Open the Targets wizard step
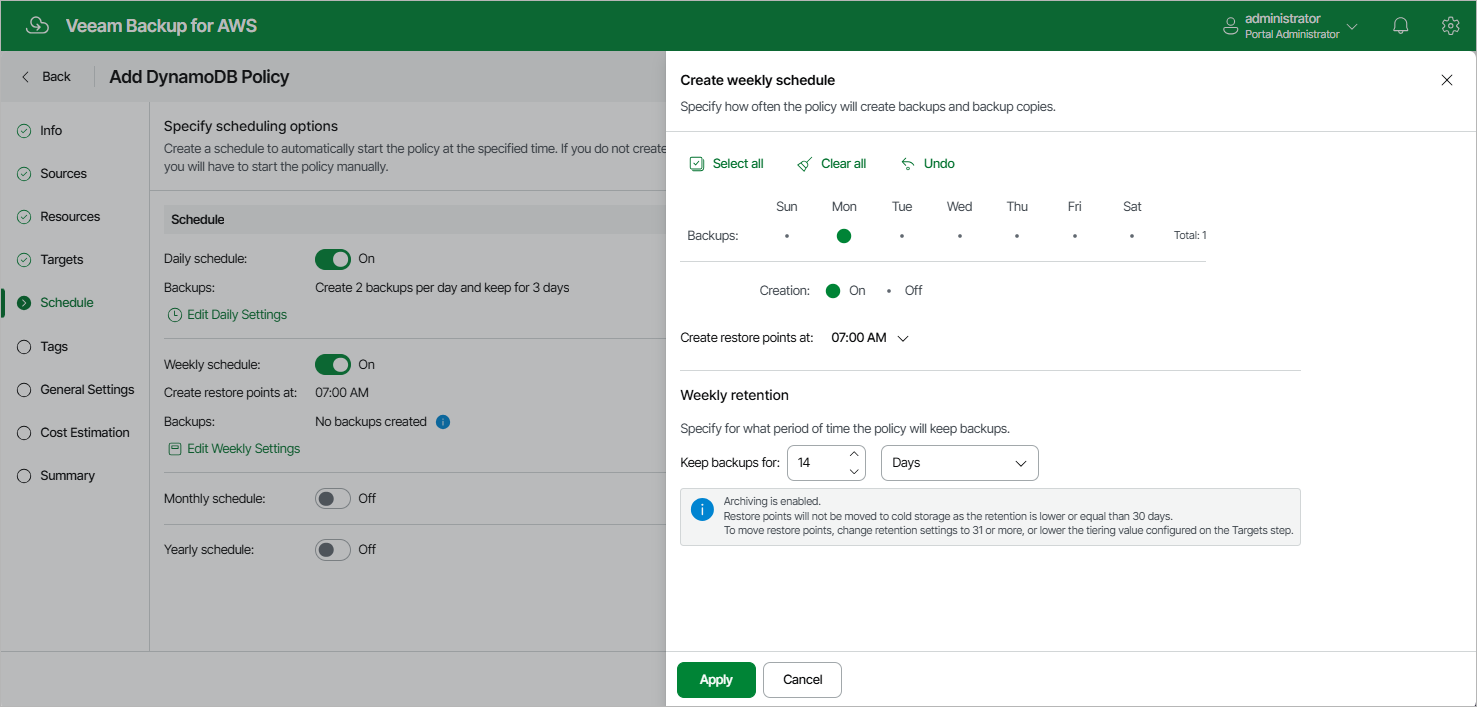This screenshot has height=707, width=1477. [61, 260]
